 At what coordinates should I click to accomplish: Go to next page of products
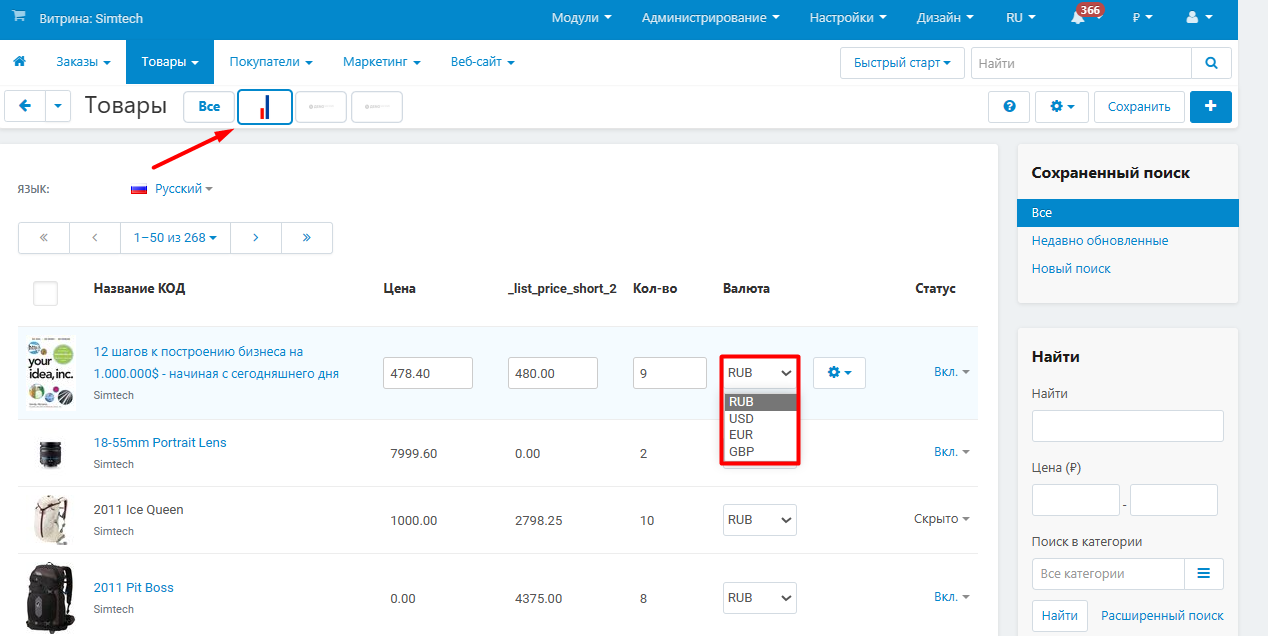pos(256,238)
